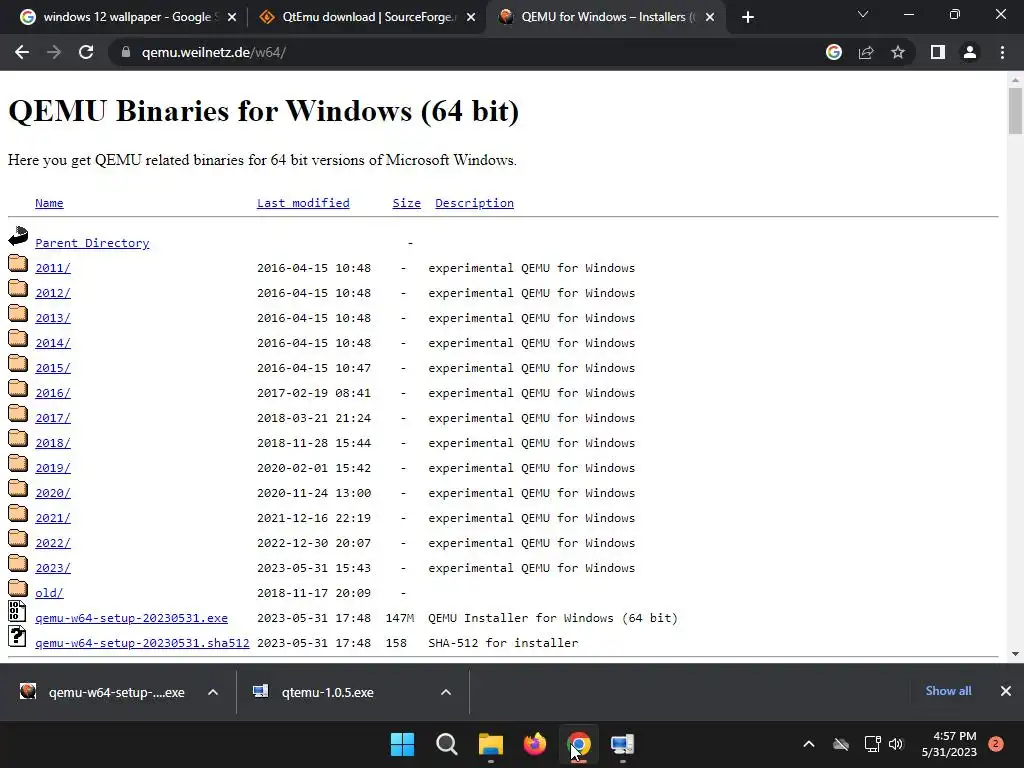This screenshot has width=1024, height=768.
Task: Open File Explorer from taskbar
Action: [490, 744]
